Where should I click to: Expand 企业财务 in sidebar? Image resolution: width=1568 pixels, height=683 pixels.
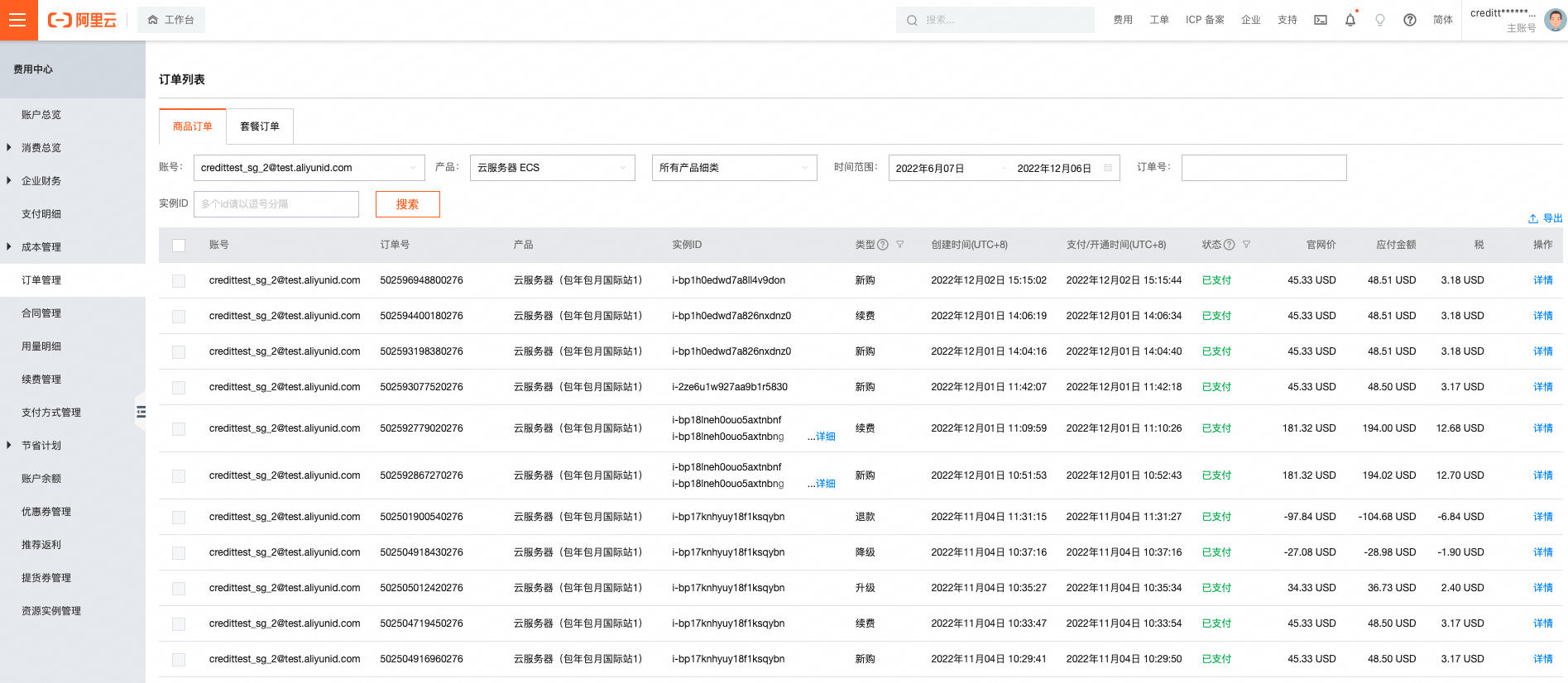coord(9,181)
